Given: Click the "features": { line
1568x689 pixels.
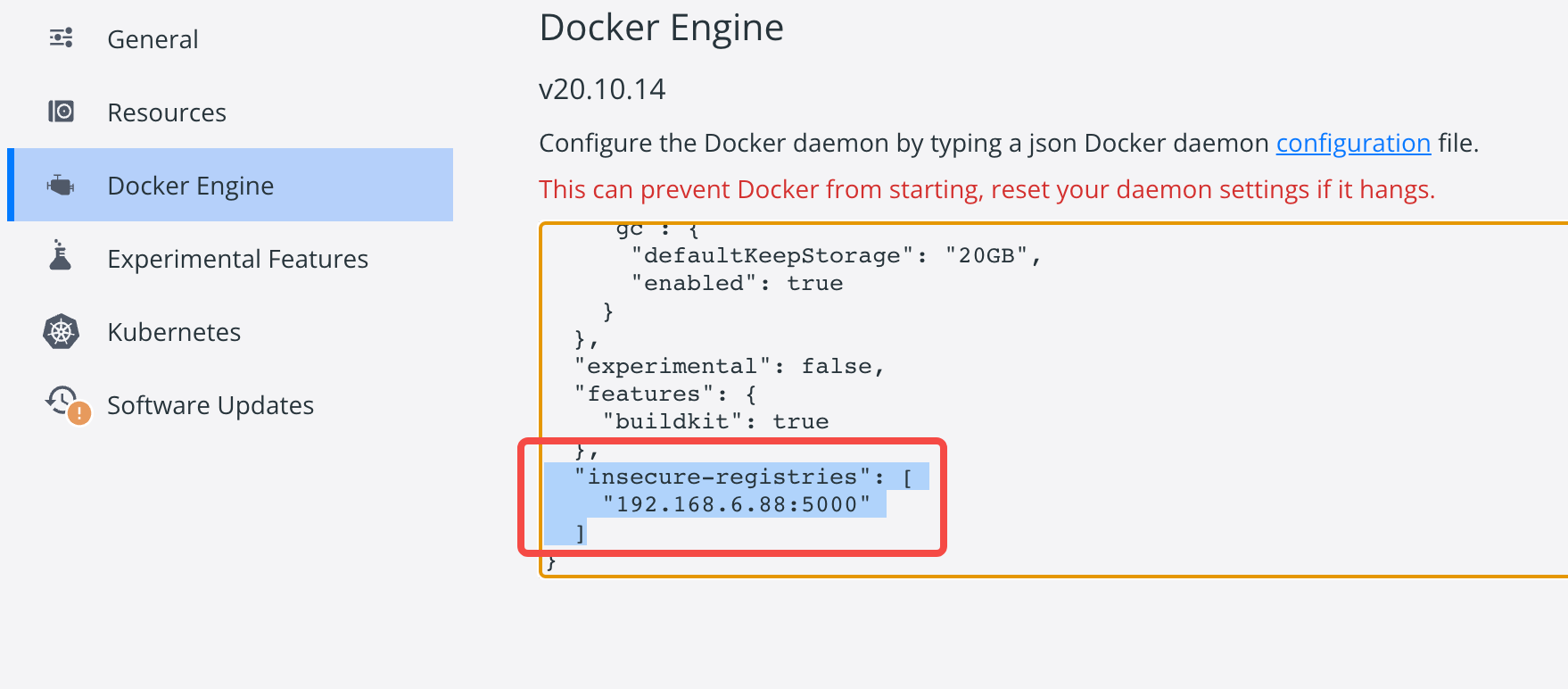Looking at the screenshot, I should (x=665, y=394).
